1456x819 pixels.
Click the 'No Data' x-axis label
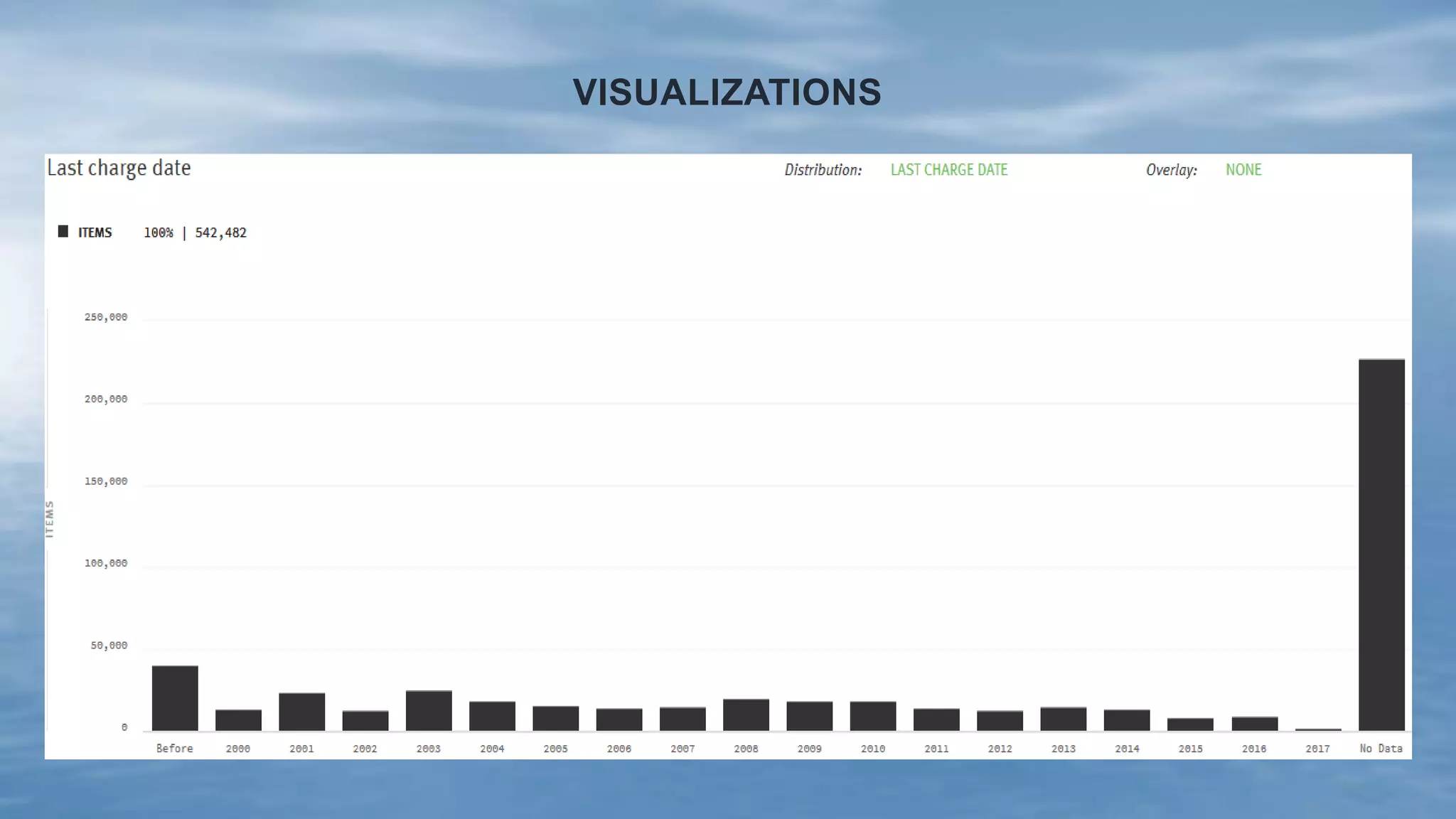click(x=1381, y=749)
